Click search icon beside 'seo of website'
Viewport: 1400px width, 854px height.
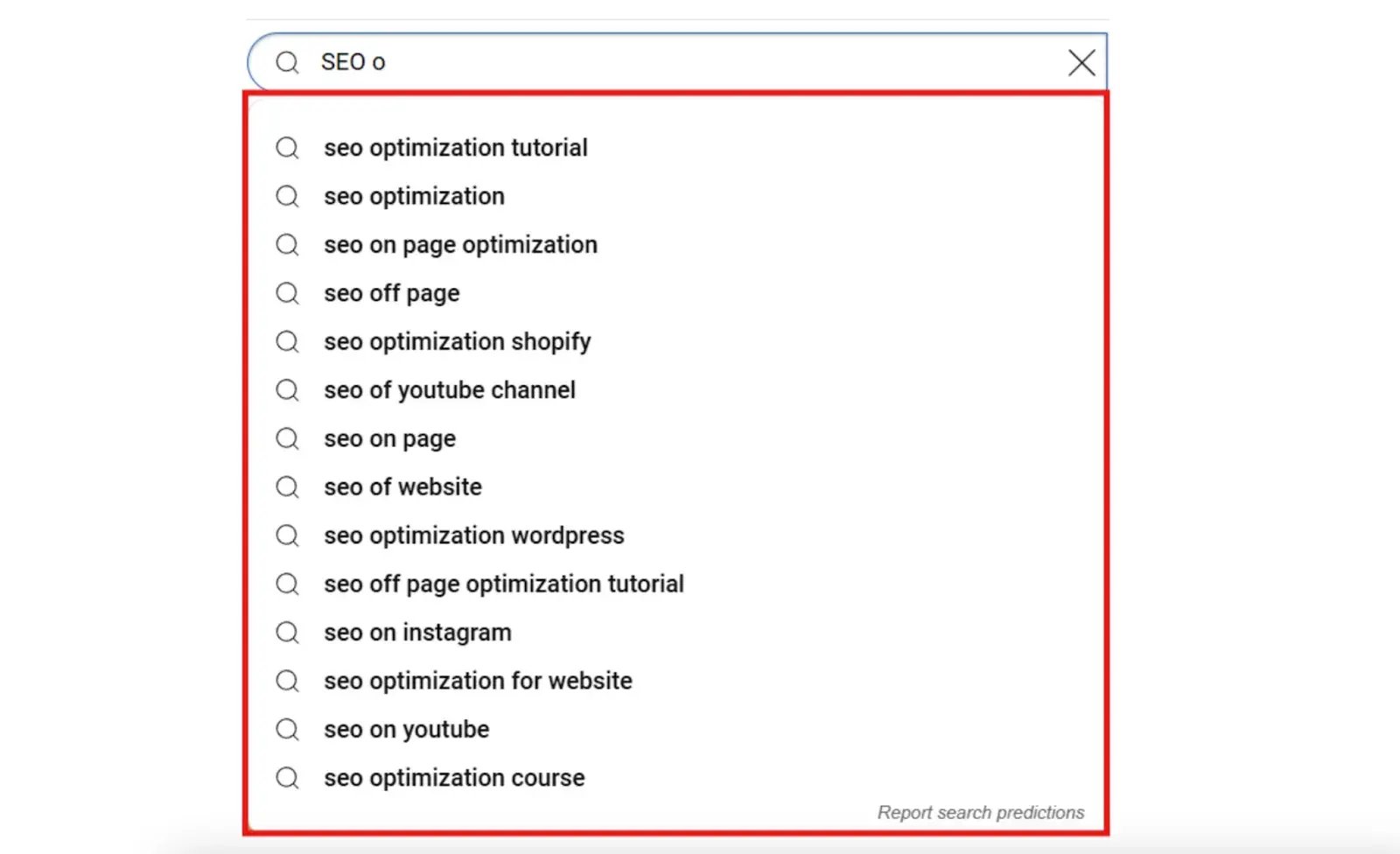click(287, 486)
